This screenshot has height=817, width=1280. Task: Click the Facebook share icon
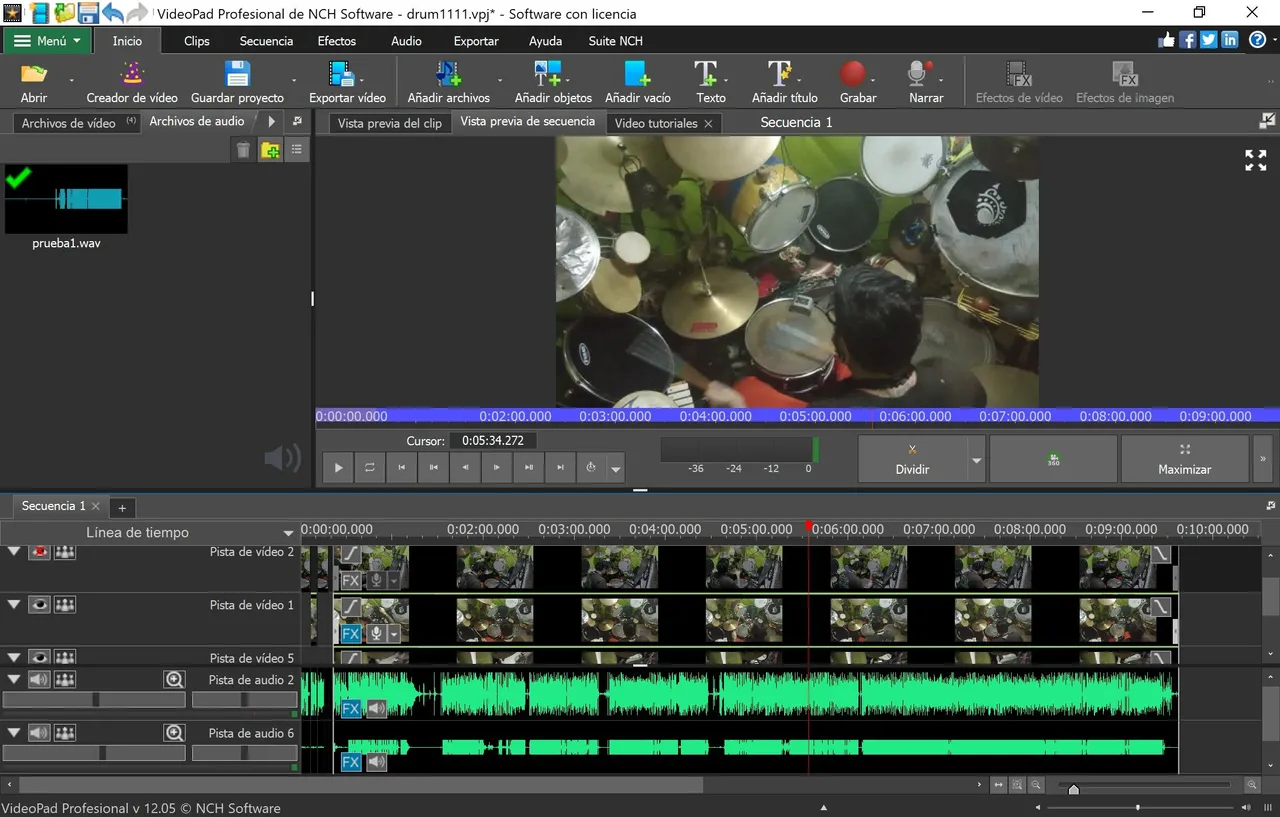[1188, 40]
